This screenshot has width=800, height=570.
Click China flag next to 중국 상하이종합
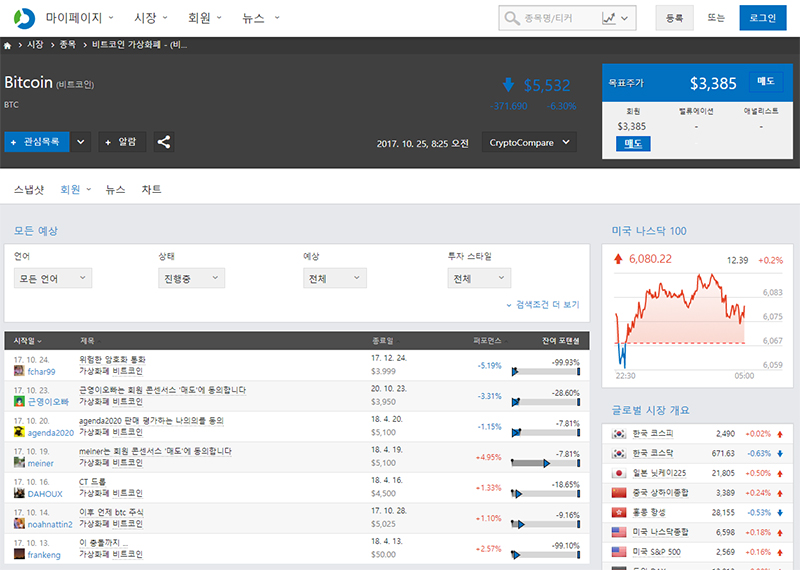pyautogui.click(x=618, y=493)
